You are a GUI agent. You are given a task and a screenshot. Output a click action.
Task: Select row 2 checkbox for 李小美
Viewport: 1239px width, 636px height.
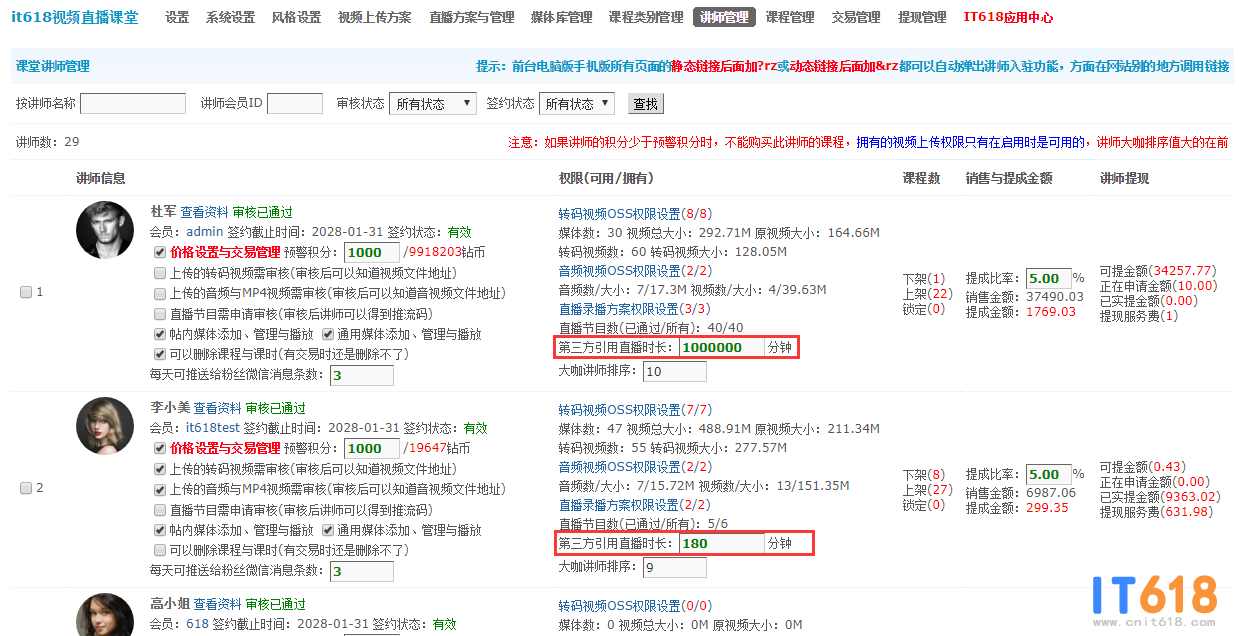[x=26, y=488]
